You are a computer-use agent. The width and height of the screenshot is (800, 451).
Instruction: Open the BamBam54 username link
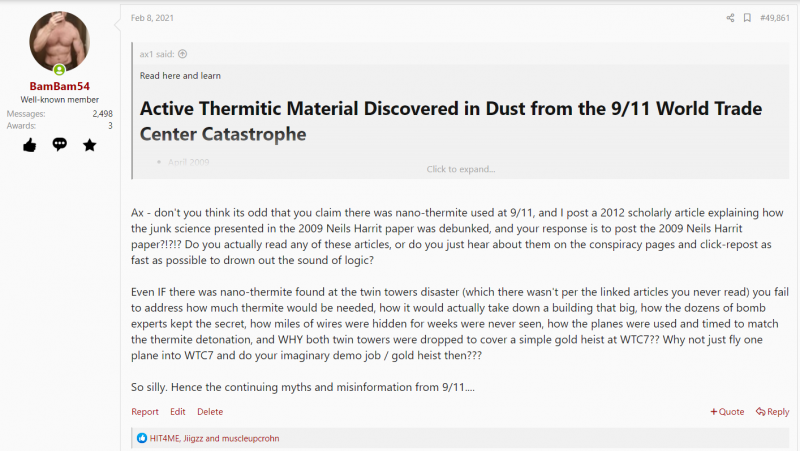click(x=60, y=86)
